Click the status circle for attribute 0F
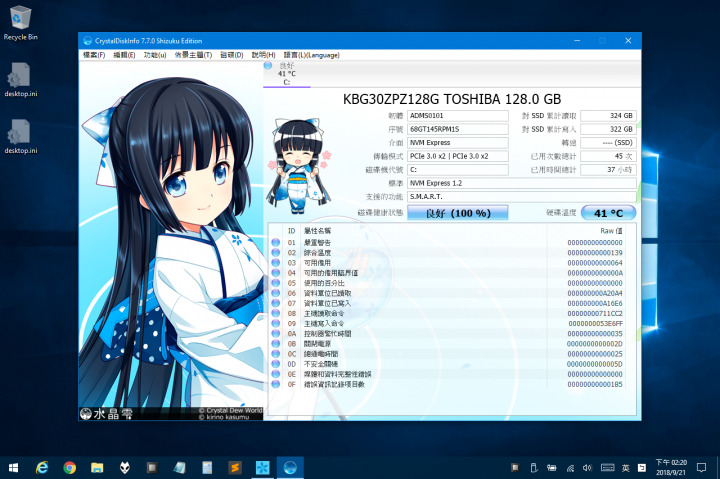720x479 pixels. (x=276, y=384)
